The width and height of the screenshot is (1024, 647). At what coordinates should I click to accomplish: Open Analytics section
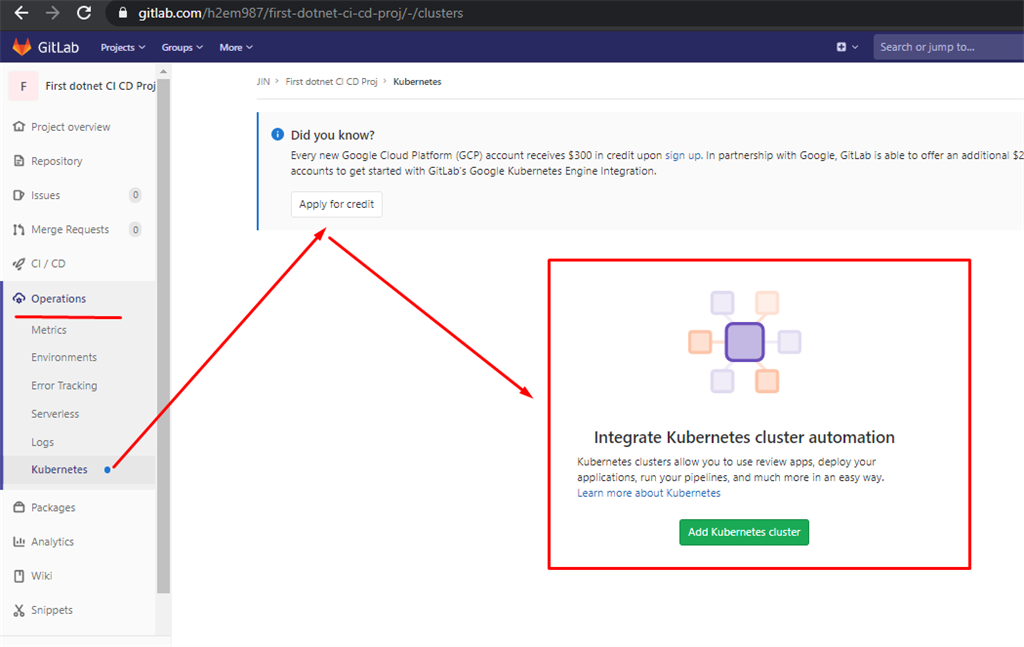pyautogui.click(x=52, y=541)
